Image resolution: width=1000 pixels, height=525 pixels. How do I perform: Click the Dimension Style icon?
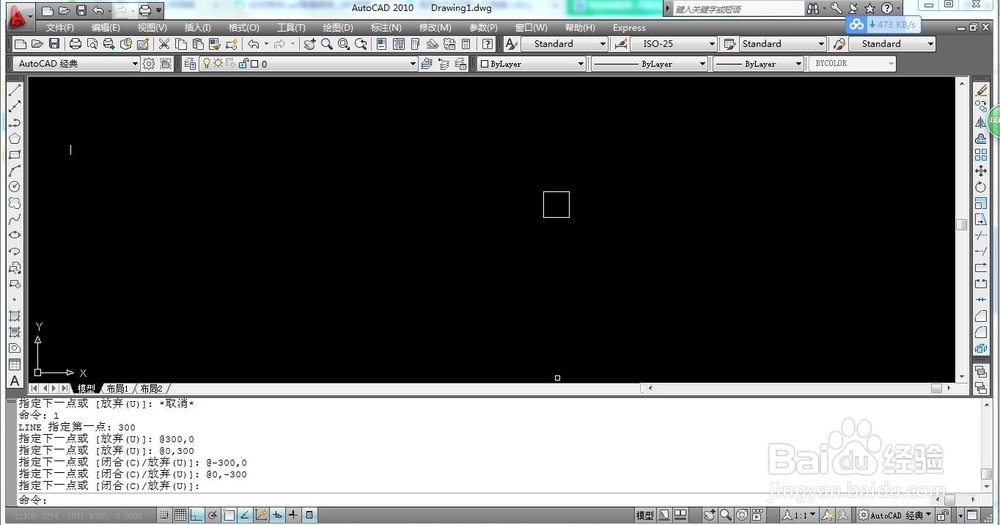point(621,44)
